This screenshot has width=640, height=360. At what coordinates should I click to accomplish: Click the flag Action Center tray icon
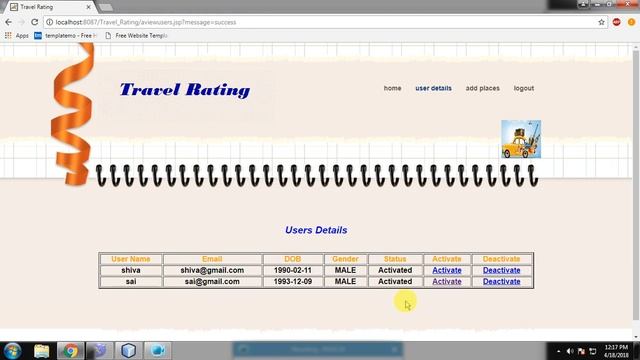click(581, 351)
